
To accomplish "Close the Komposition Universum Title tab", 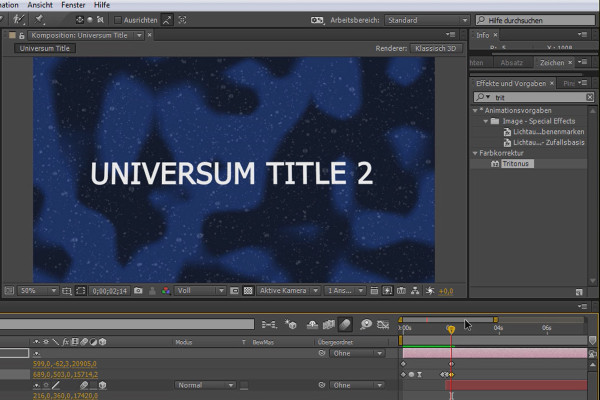I will pos(150,35).
